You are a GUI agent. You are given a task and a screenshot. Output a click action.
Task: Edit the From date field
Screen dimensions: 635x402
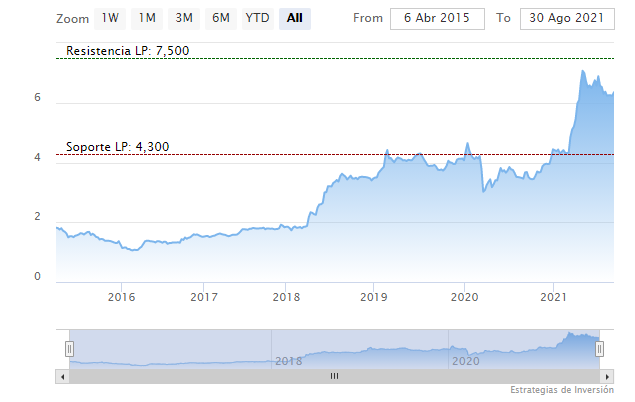pos(437,19)
